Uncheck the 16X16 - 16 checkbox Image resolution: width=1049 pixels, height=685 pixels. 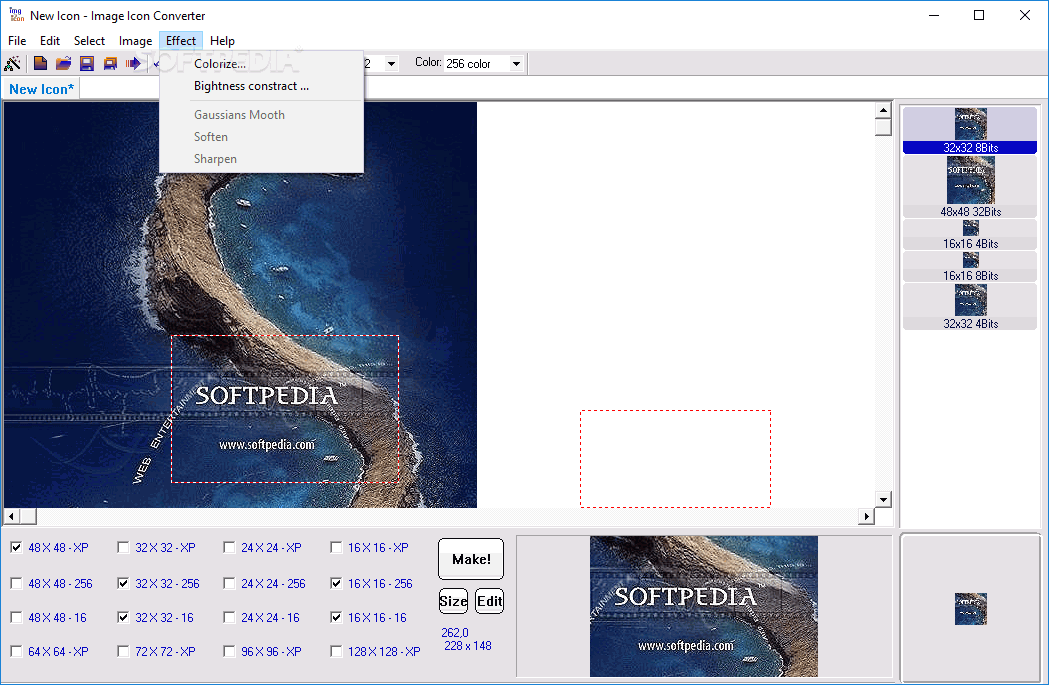336,617
